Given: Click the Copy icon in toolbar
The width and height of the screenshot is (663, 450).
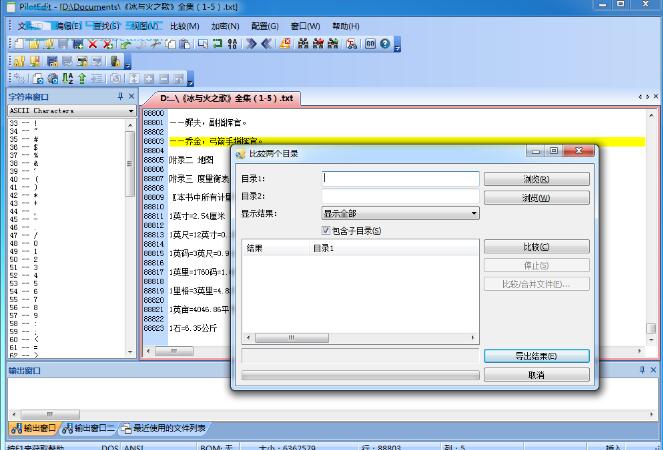Looking at the screenshot, I should click(170, 44).
